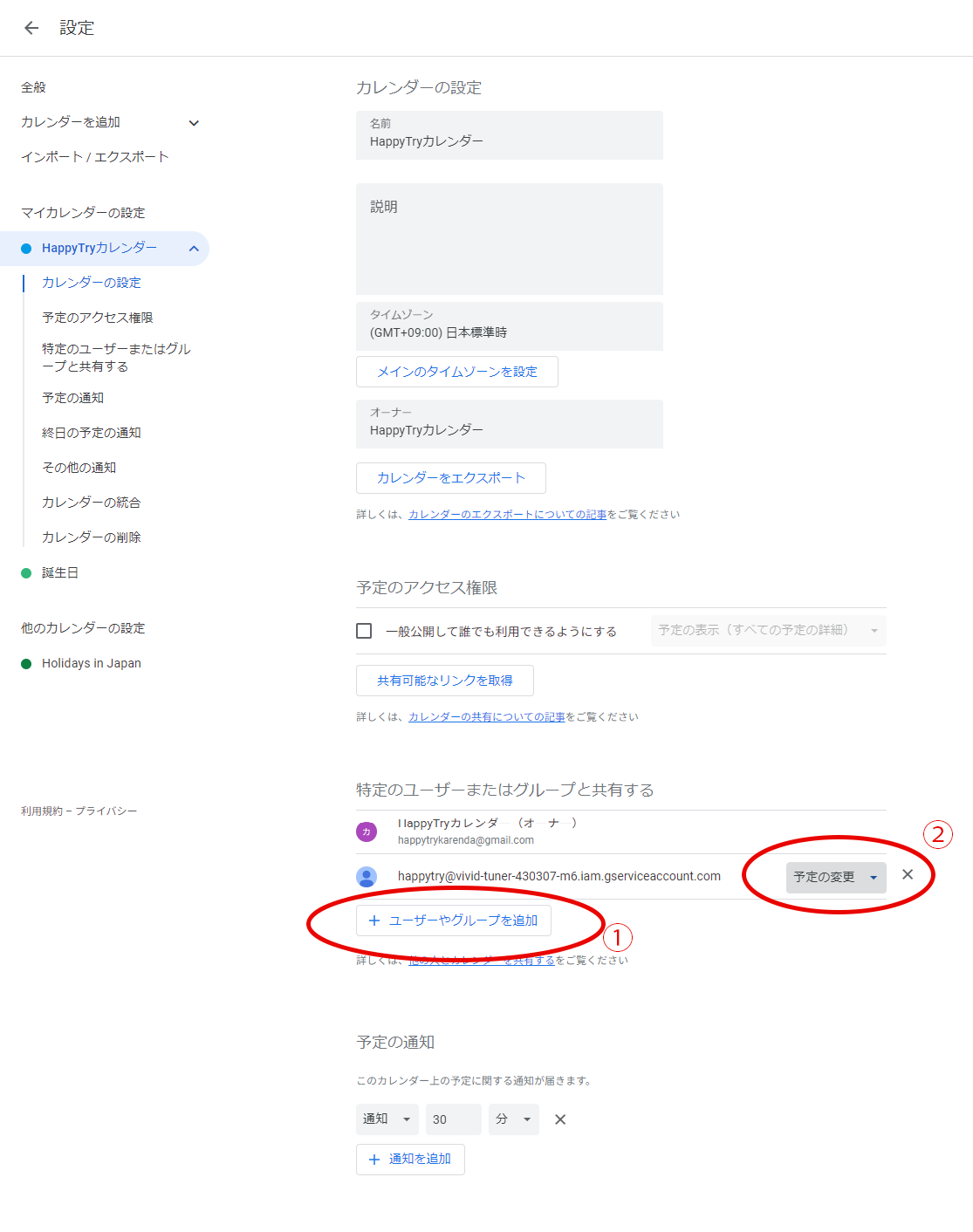Click the service account avatar icon
The image size is (973, 1232).
(367, 877)
